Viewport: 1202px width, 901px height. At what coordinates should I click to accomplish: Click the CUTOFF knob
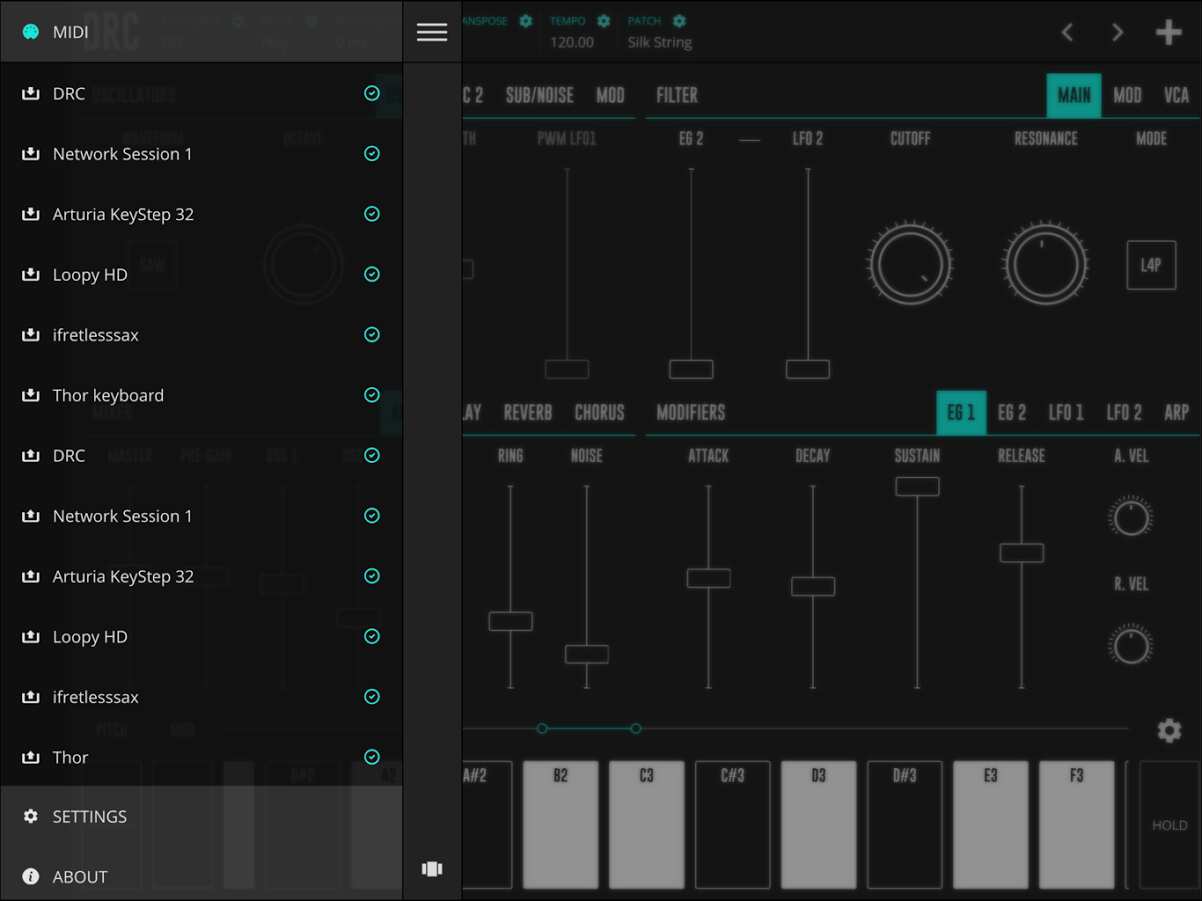pyautogui.click(x=910, y=264)
